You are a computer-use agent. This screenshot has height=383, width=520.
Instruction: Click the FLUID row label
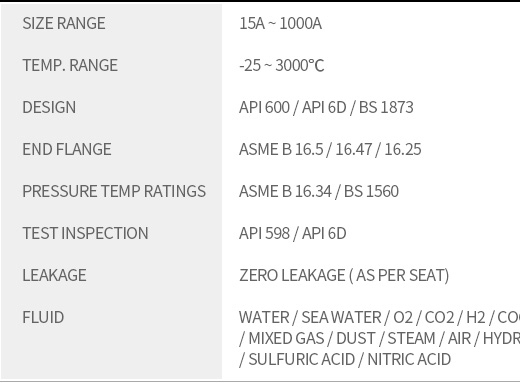[43, 317]
